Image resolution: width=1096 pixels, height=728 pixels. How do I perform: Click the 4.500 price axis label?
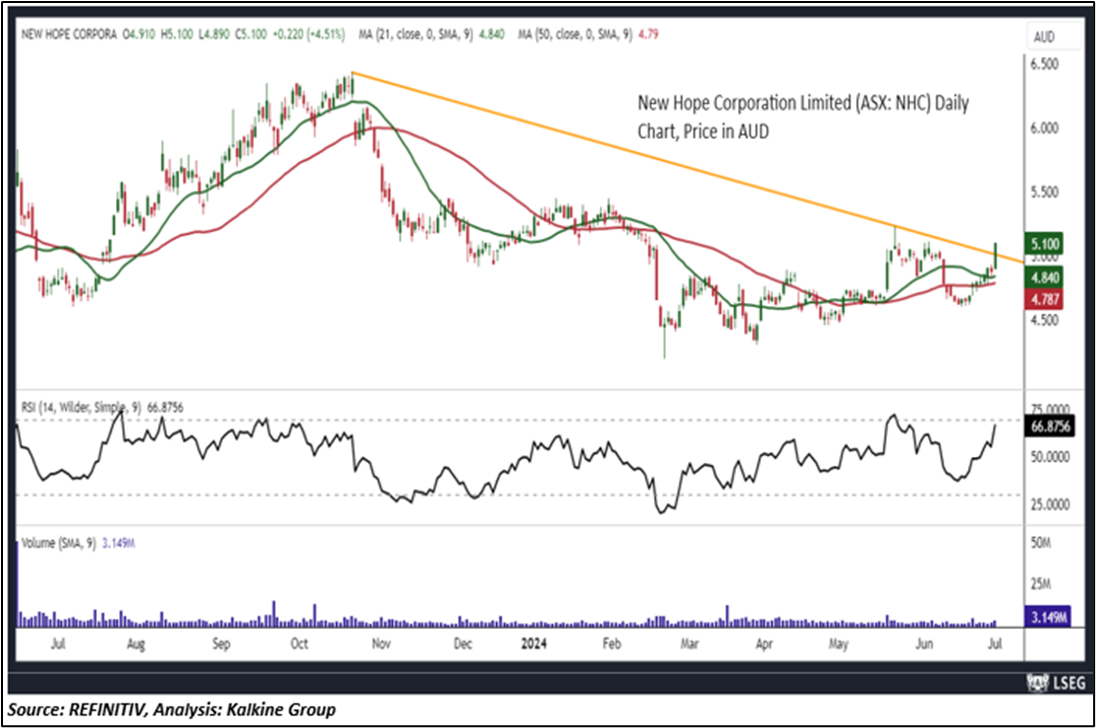1045,320
